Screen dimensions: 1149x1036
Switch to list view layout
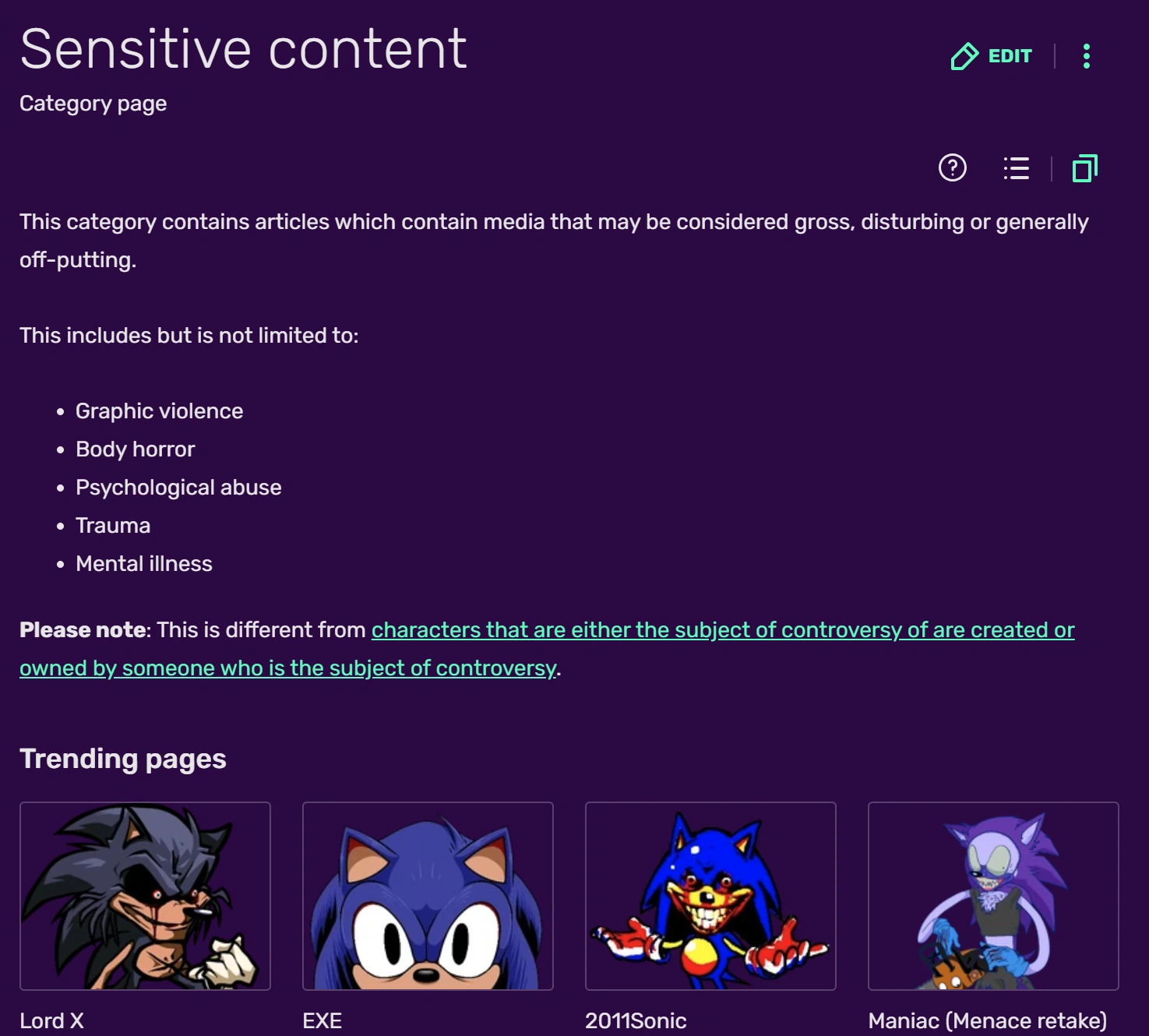click(x=1016, y=168)
